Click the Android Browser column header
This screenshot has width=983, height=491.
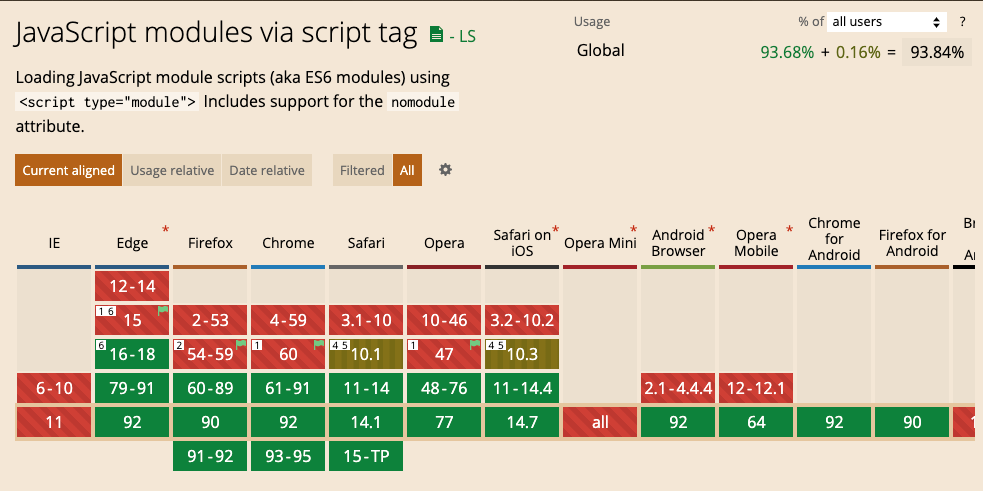(678, 243)
